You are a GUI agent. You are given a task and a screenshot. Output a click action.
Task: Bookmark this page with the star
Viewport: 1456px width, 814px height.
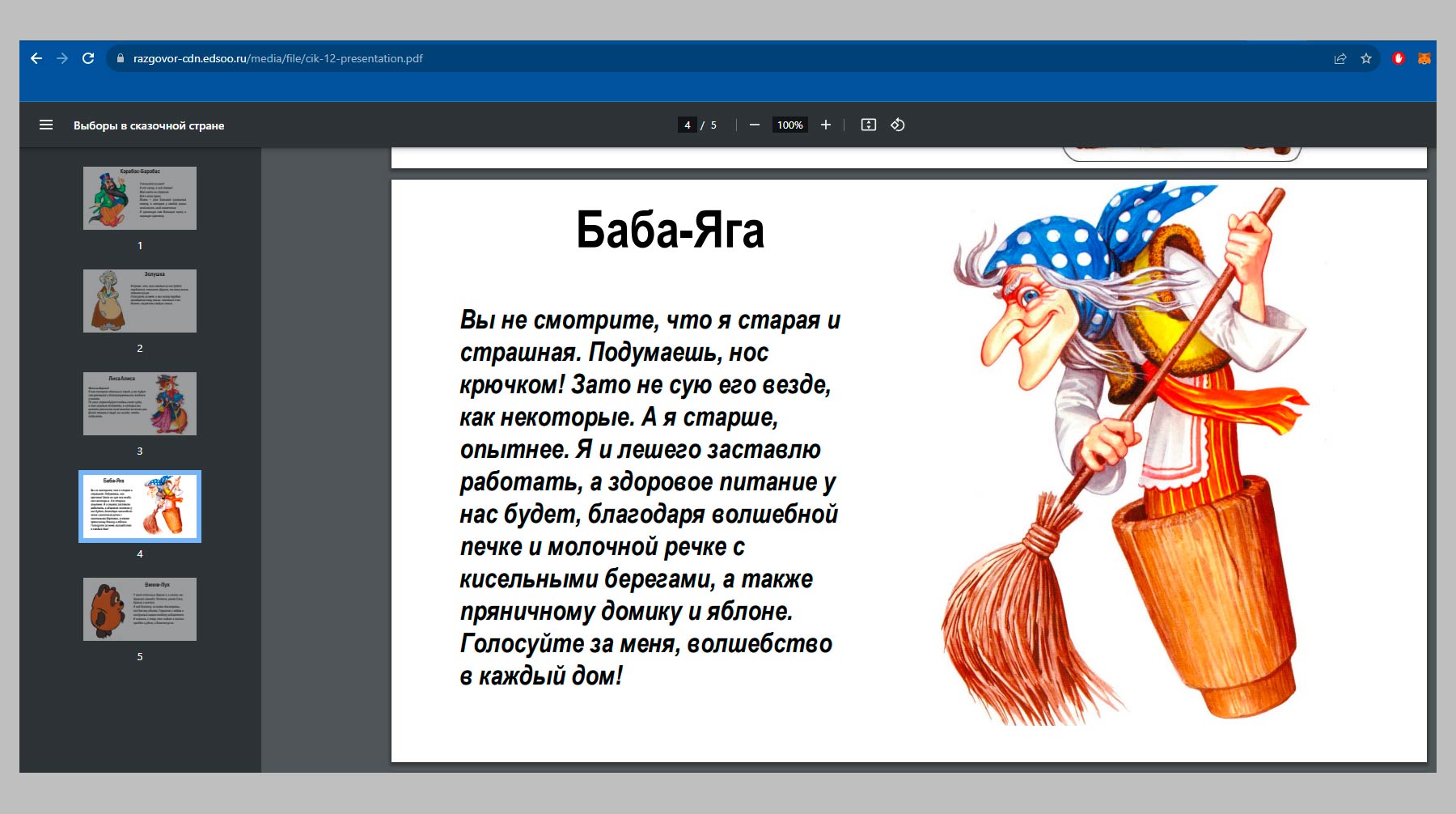1366,58
